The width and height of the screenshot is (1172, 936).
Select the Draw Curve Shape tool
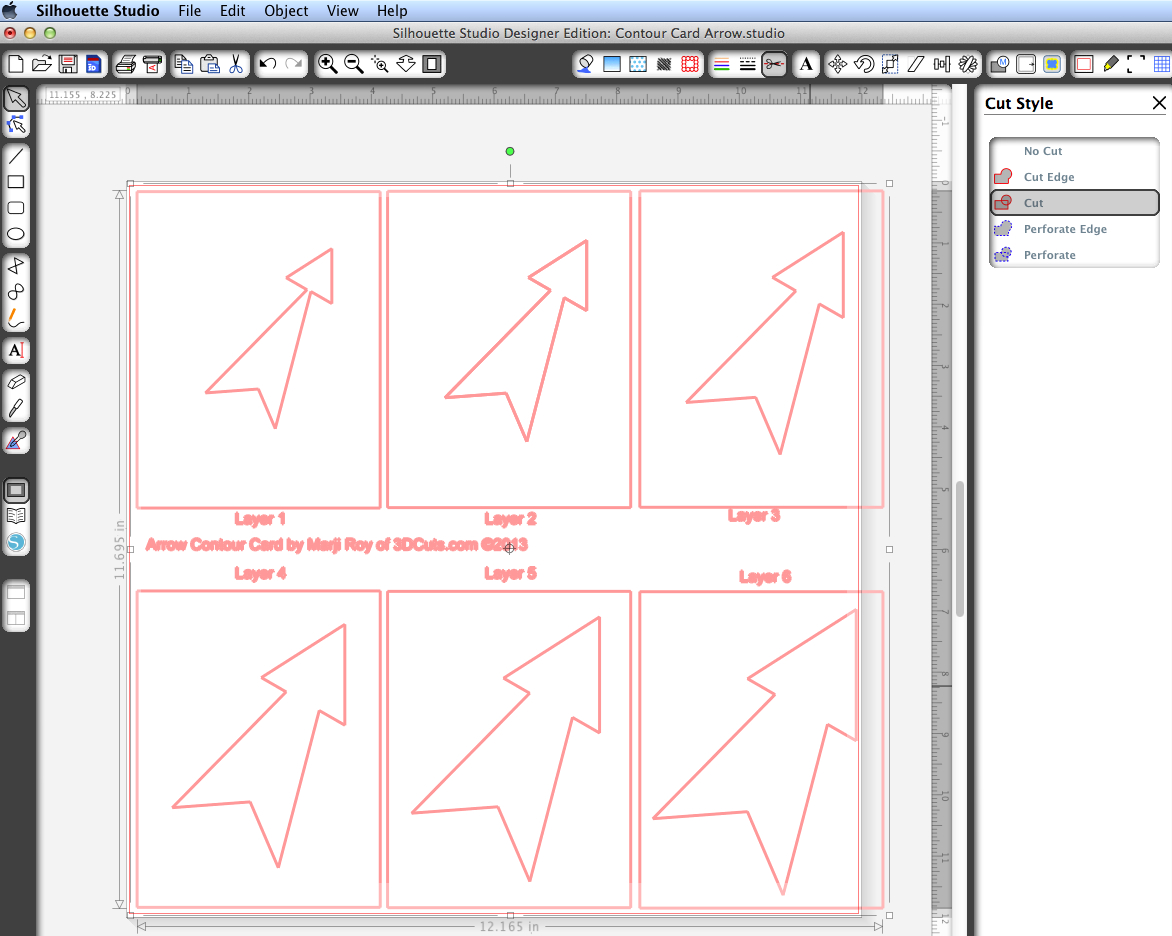pyautogui.click(x=16, y=292)
